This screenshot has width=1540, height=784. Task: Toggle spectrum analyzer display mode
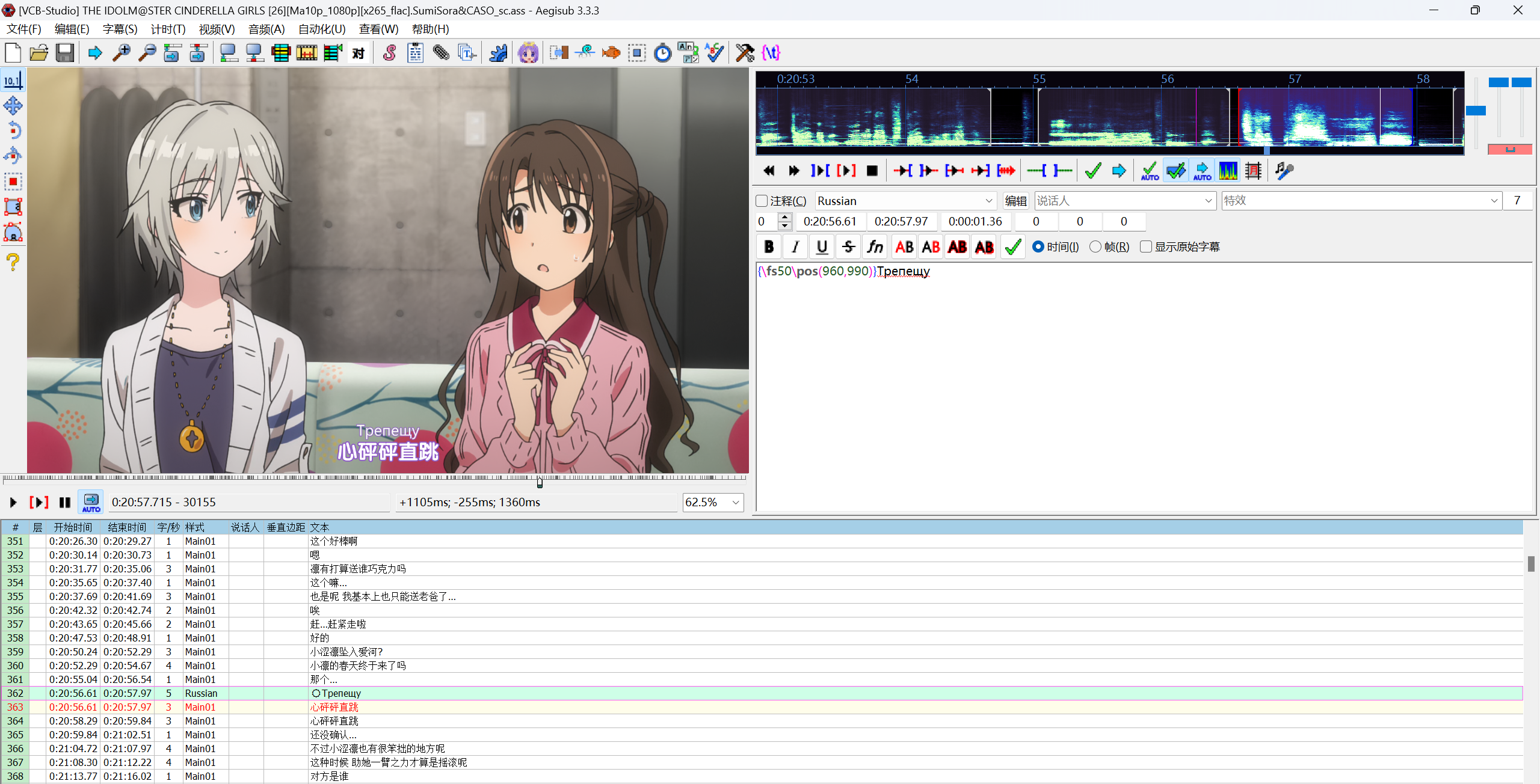pyautogui.click(x=1228, y=171)
